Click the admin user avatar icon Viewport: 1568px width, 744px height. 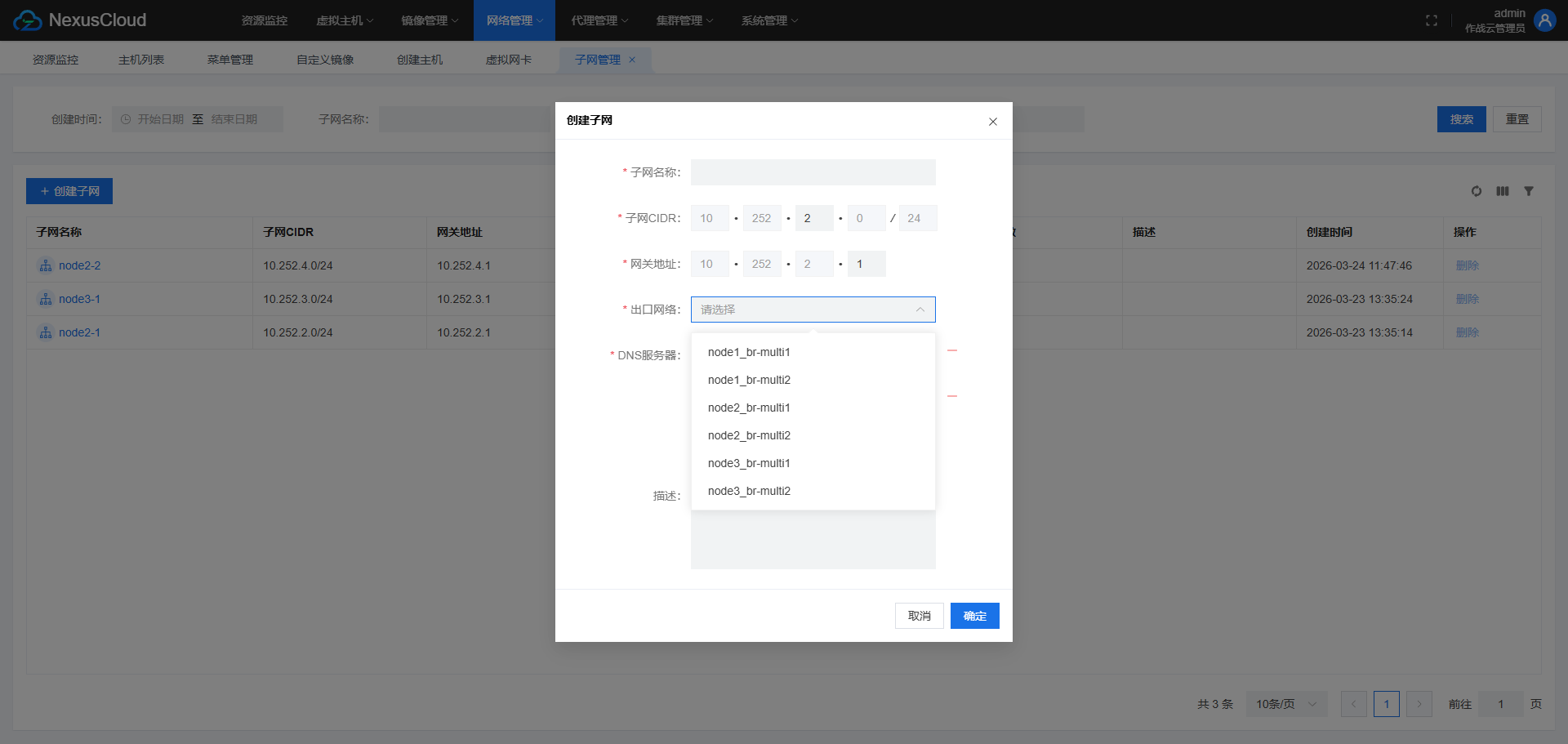point(1544,20)
